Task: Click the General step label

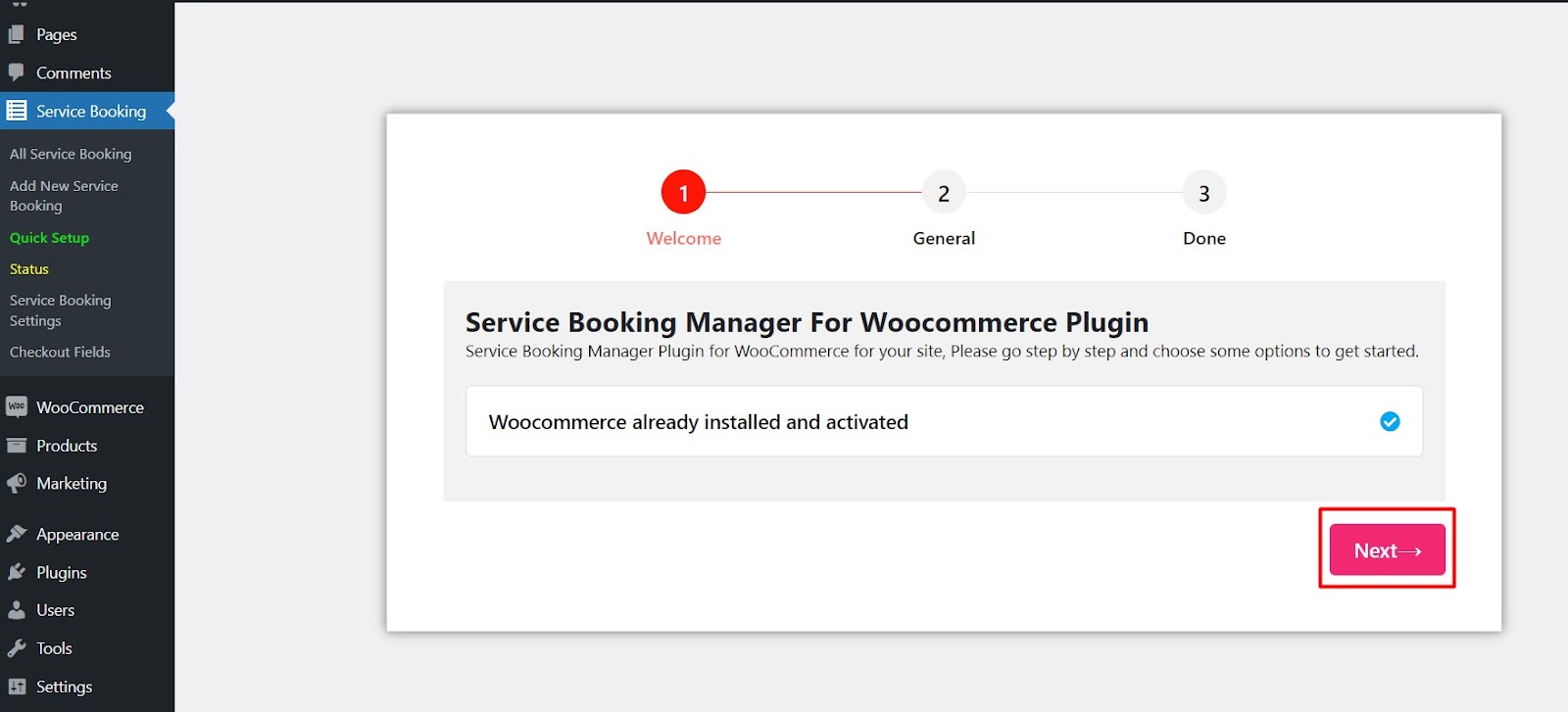Action: pos(944,238)
